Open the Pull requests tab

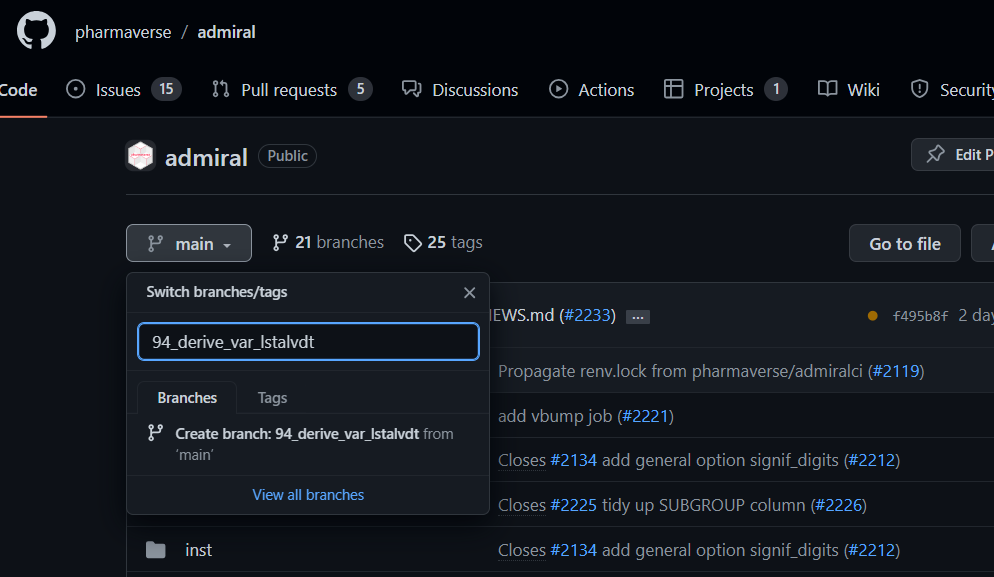[x=291, y=90]
